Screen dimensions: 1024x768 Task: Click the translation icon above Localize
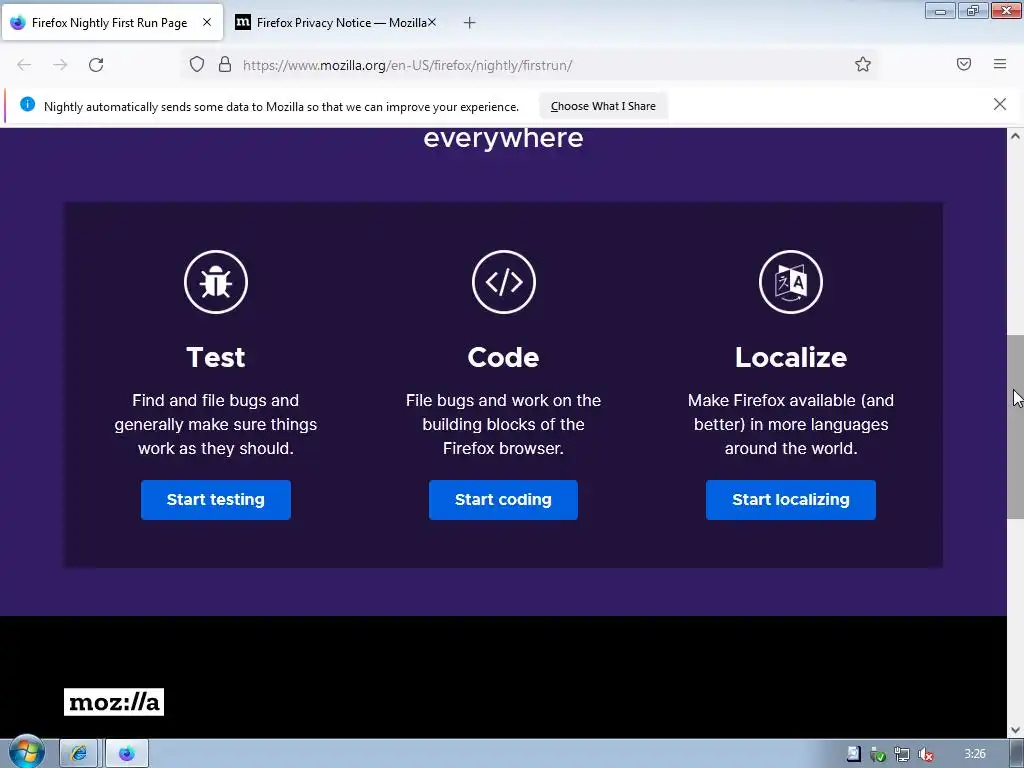[791, 282]
